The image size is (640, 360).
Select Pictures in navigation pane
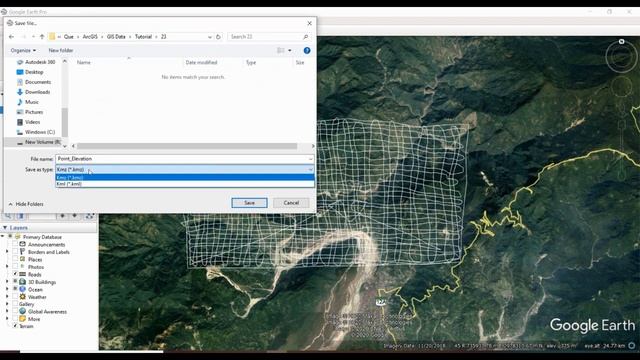(x=30, y=112)
